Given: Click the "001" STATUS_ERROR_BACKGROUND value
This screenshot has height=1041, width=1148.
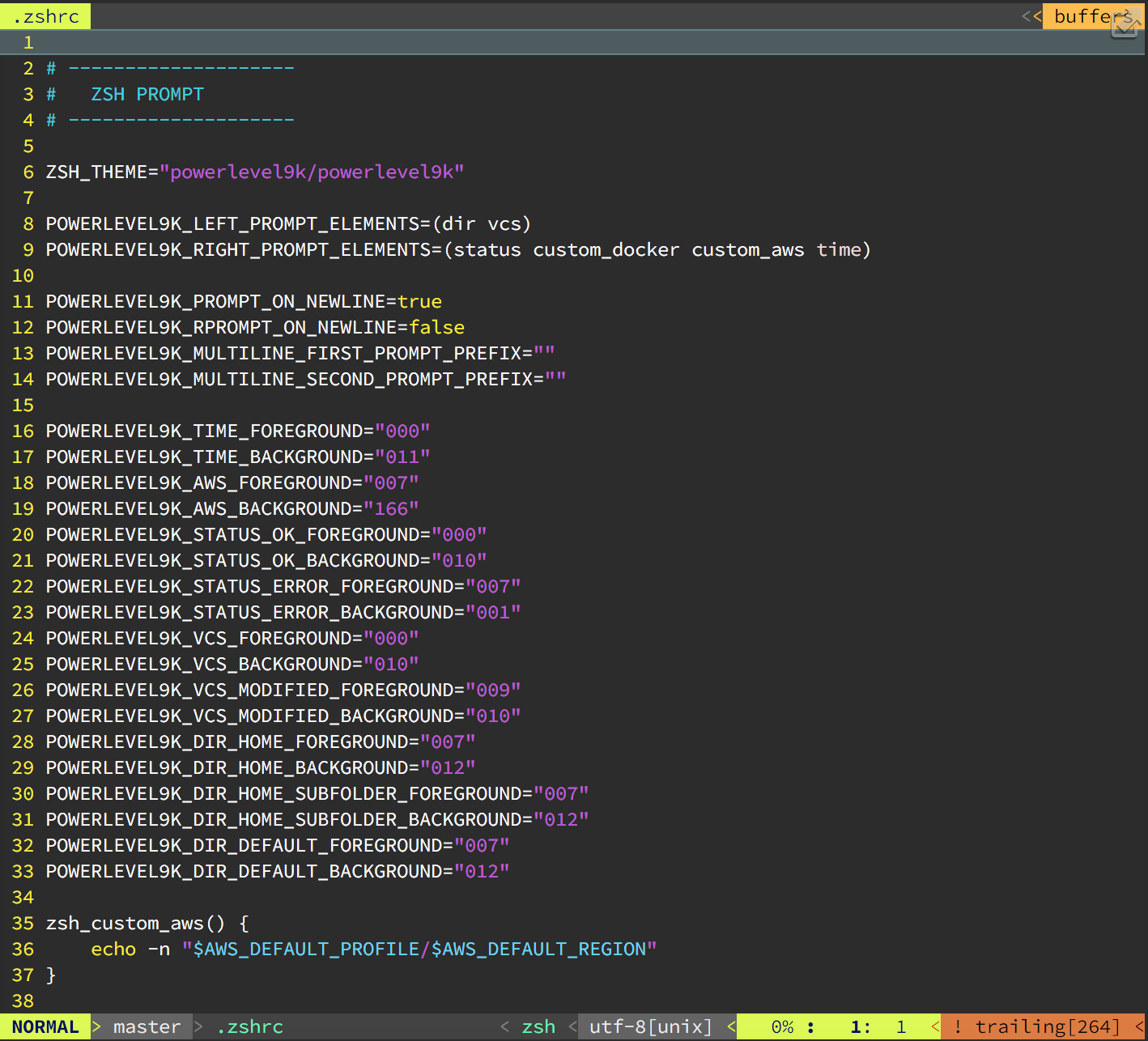Looking at the screenshot, I should [x=493, y=612].
